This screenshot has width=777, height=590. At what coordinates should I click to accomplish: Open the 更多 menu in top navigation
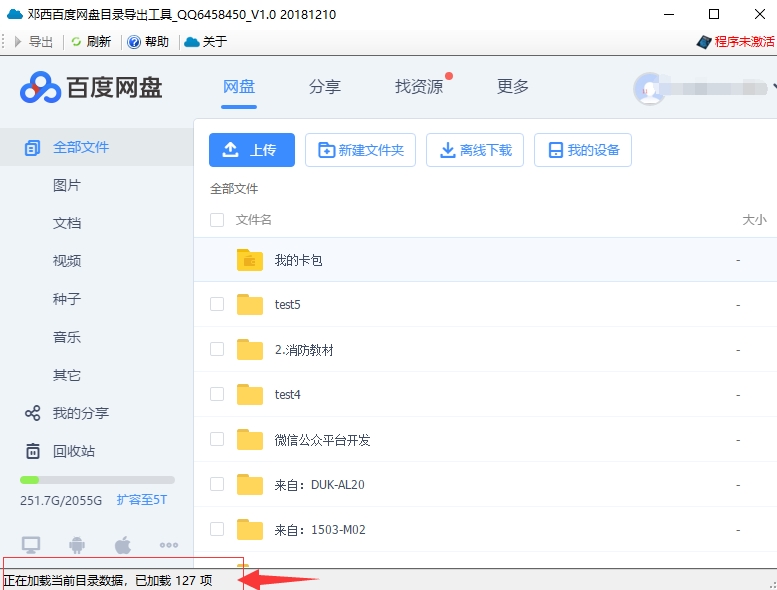click(513, 87)
